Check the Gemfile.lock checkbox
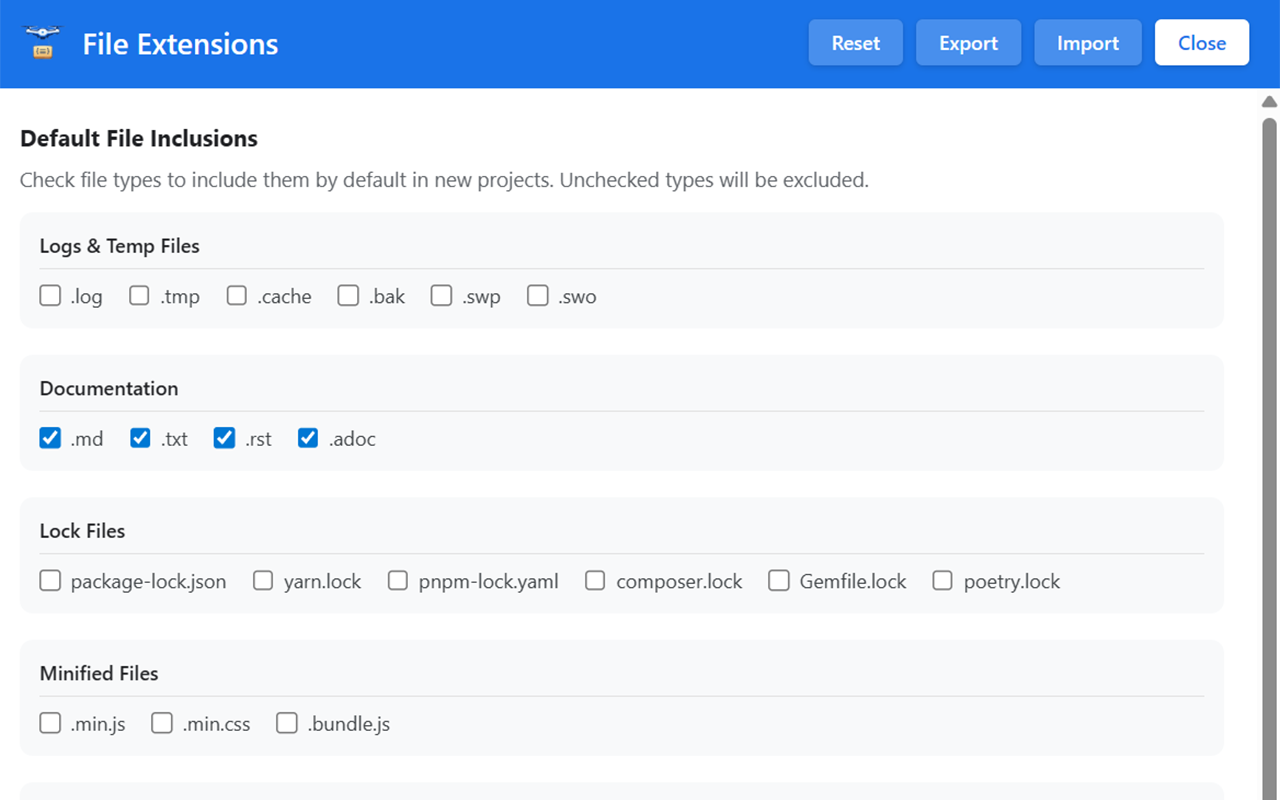The image size is (1280, 800). [x=778, y=580]
